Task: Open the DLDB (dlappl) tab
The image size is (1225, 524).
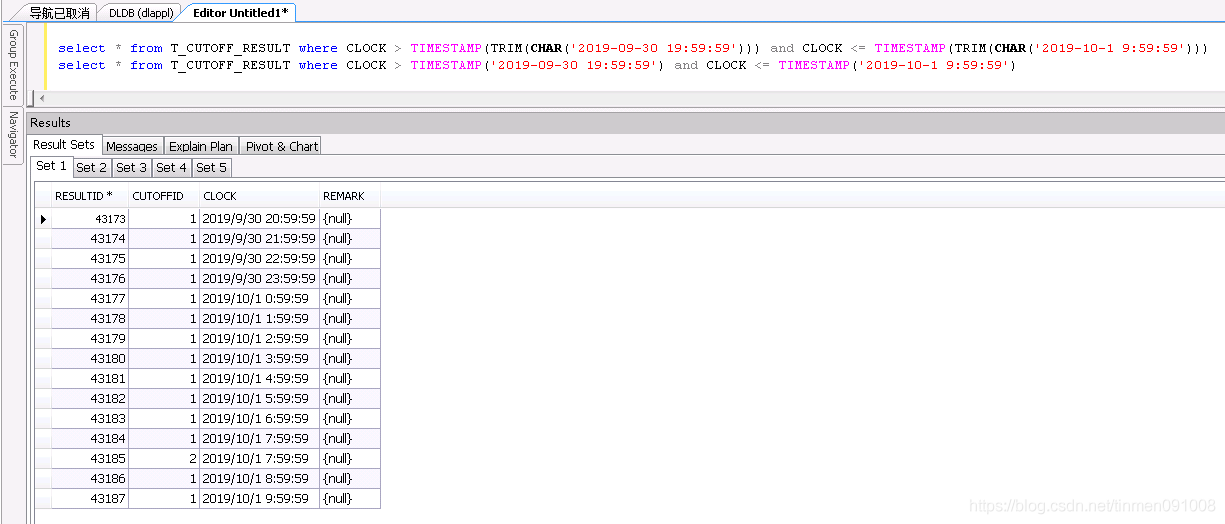Action: (140, 13)
